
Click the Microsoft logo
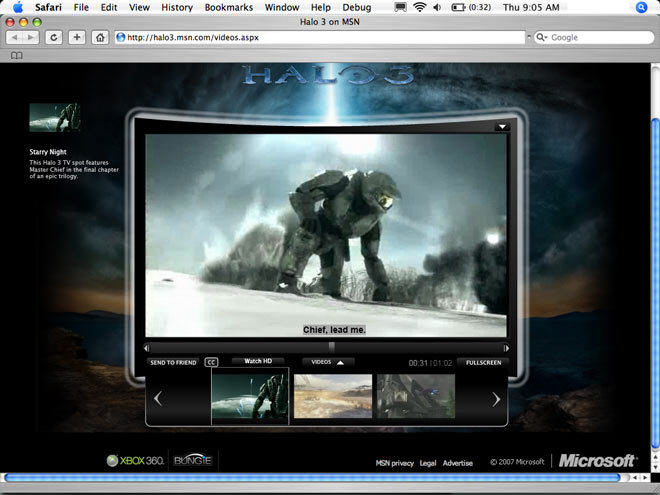tap(598, 460)
